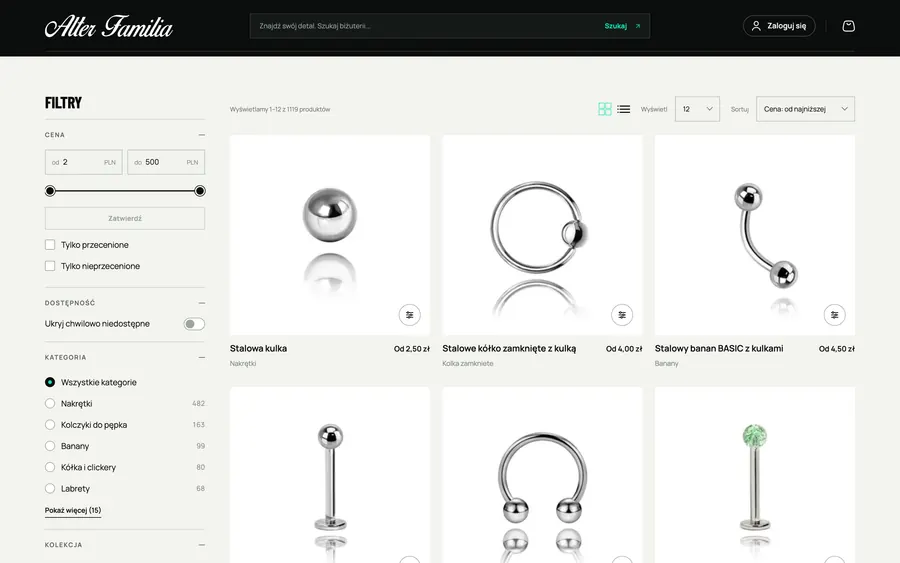Open variant options on Stalowy banan BASIC card
Screen dimensions: 900x563
834,314
